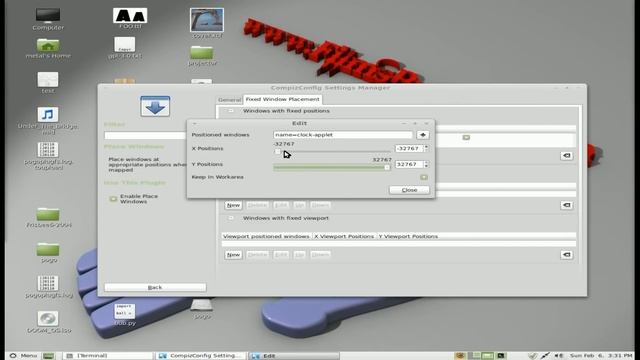Select the Fixed Window Placement tab
640x360 pixels.
tap(282, 99)
